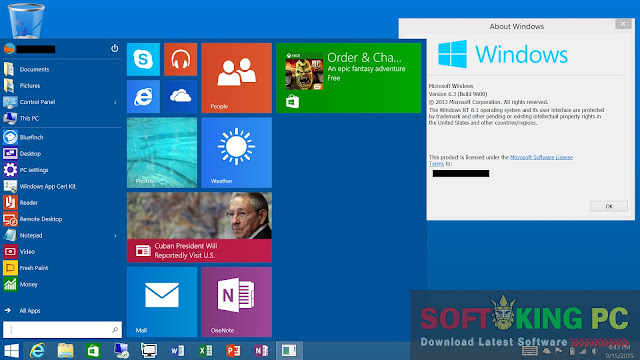Open the Video app entry
640x360 pixels.
[62, 251]
